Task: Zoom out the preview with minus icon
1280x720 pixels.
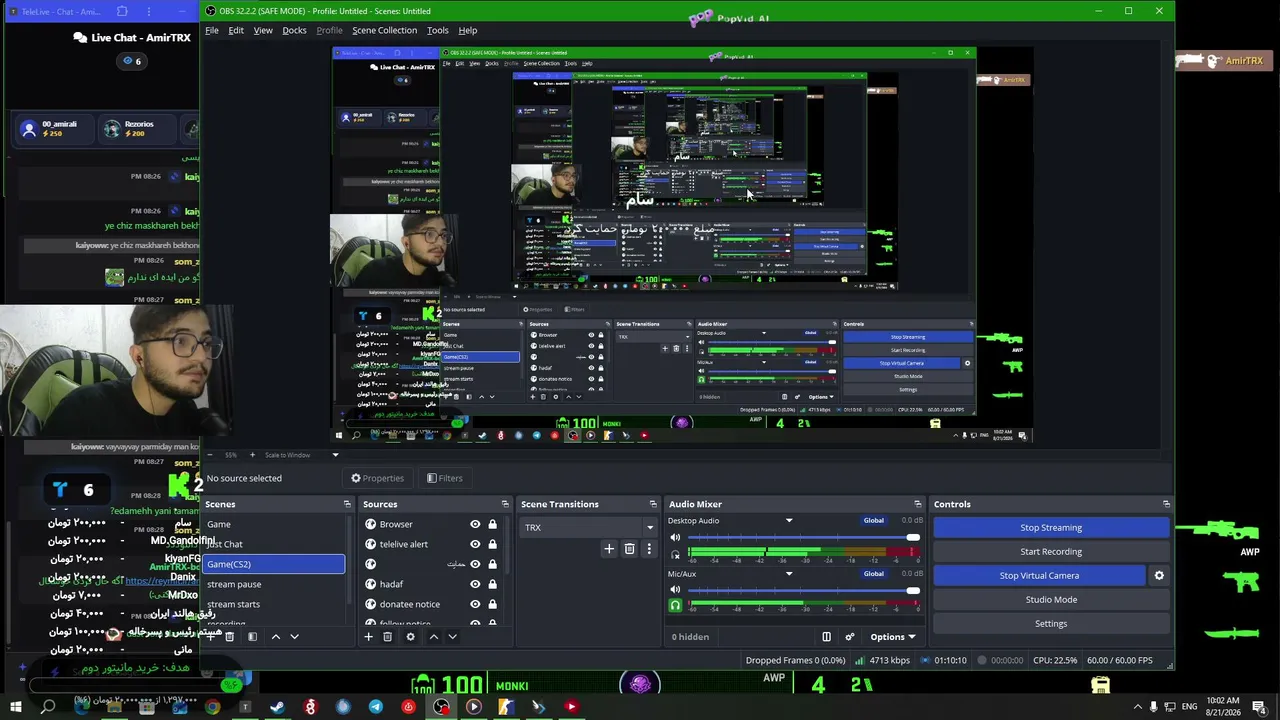Action: [x=208, y=455]
